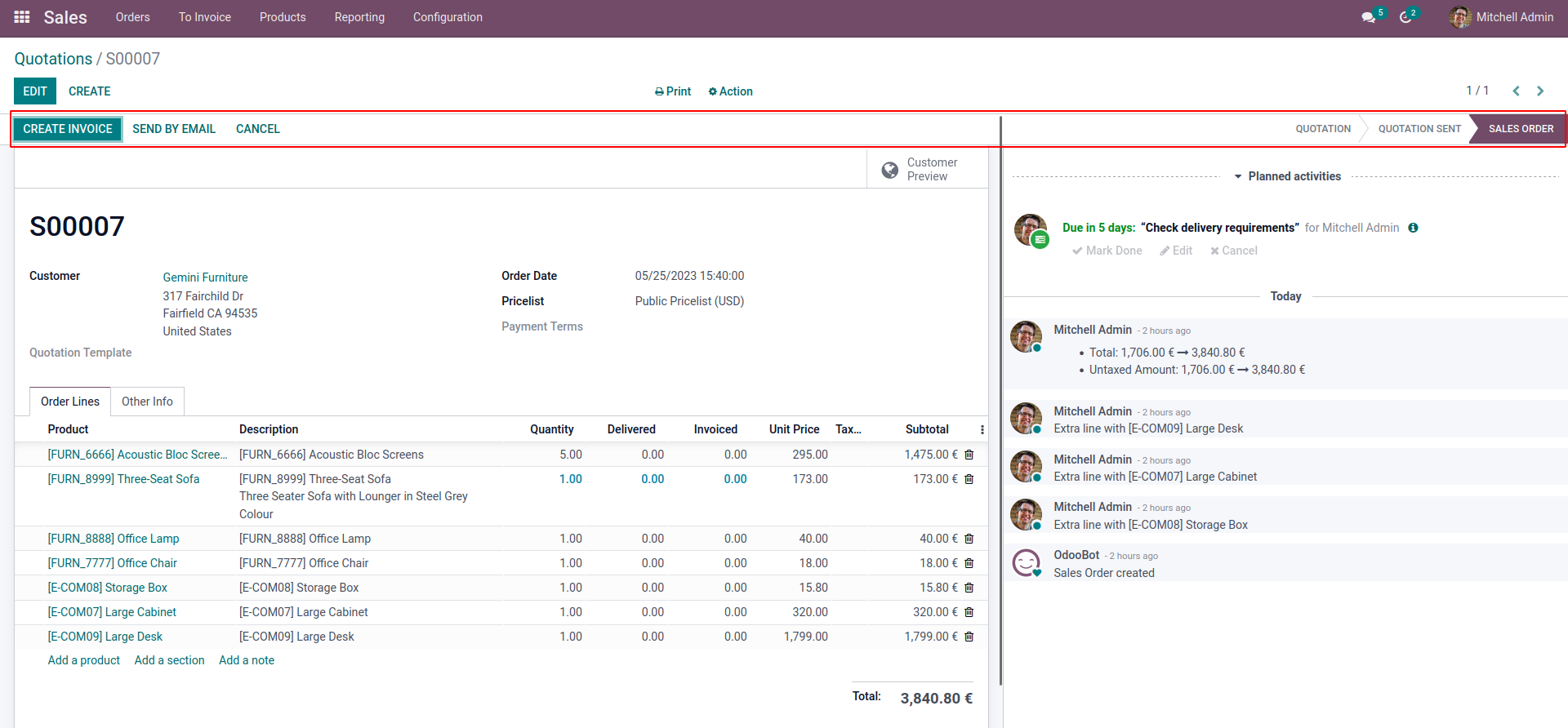
Task: Mark the planned activity as done
Action: (1107, 251)
